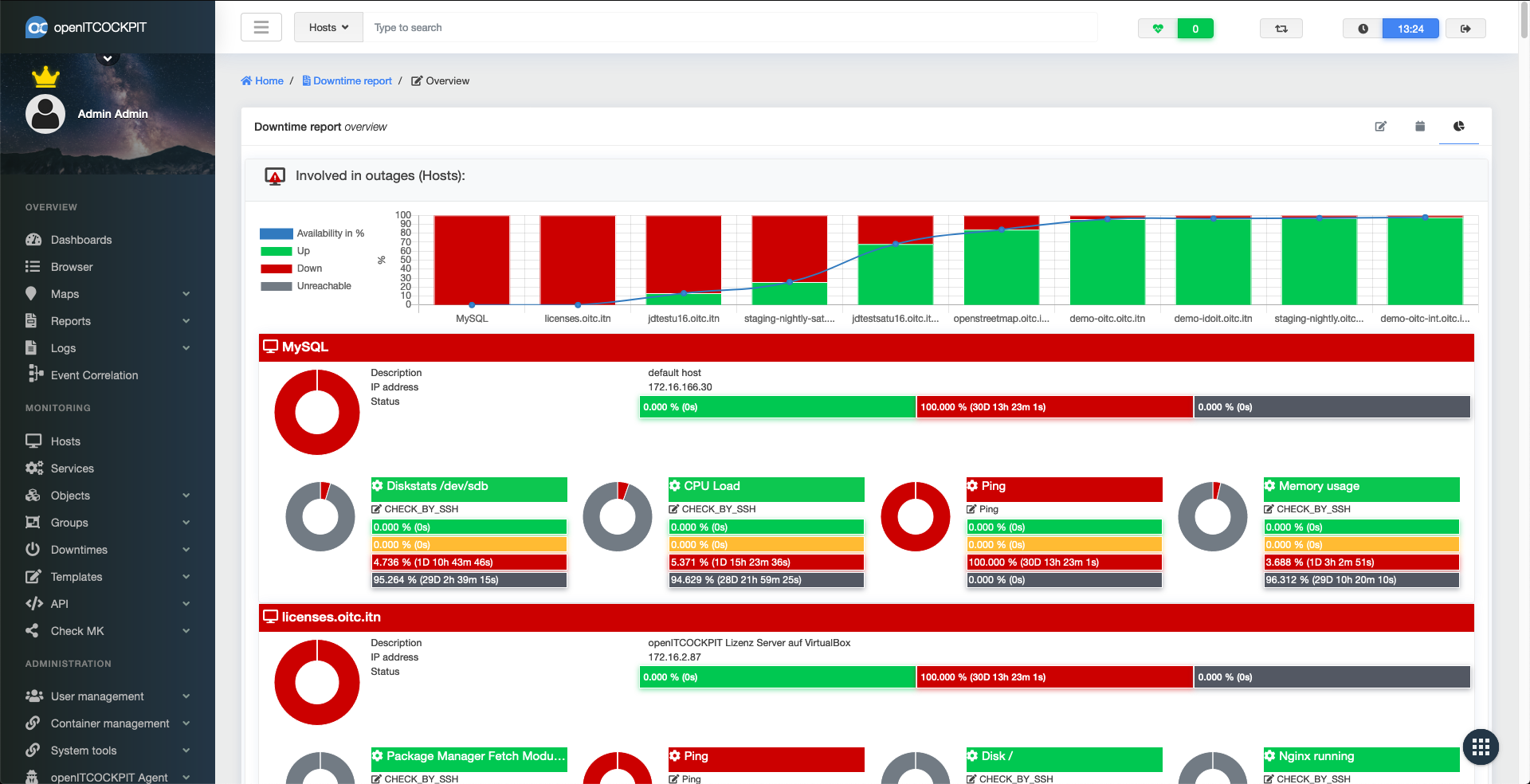Click the gear icon on Diskstats /dev/sdb
The width and height of the screenshot is (1530, 784).
[378, 486]
